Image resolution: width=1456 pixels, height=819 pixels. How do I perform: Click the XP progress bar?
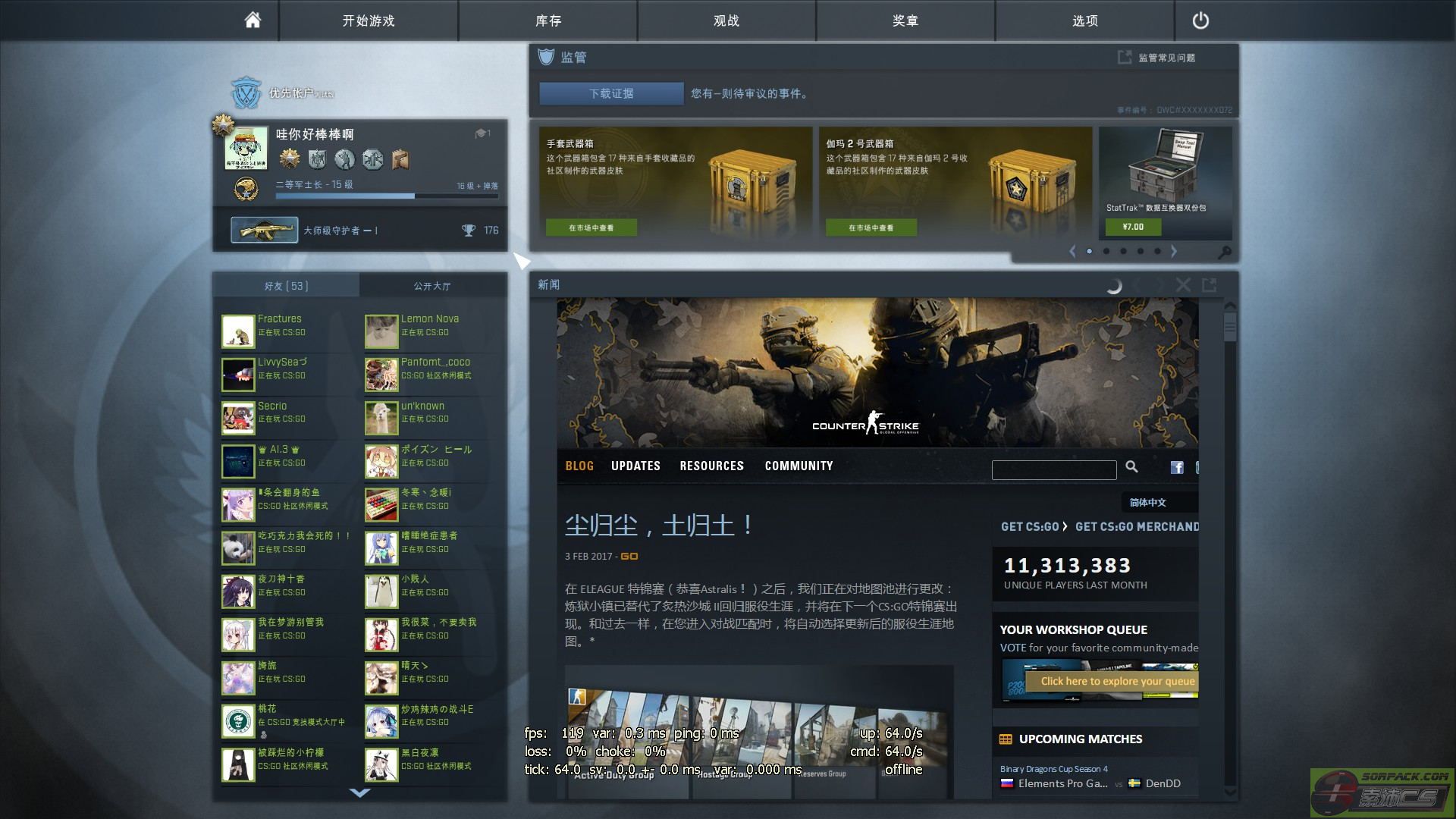[387, 196]
